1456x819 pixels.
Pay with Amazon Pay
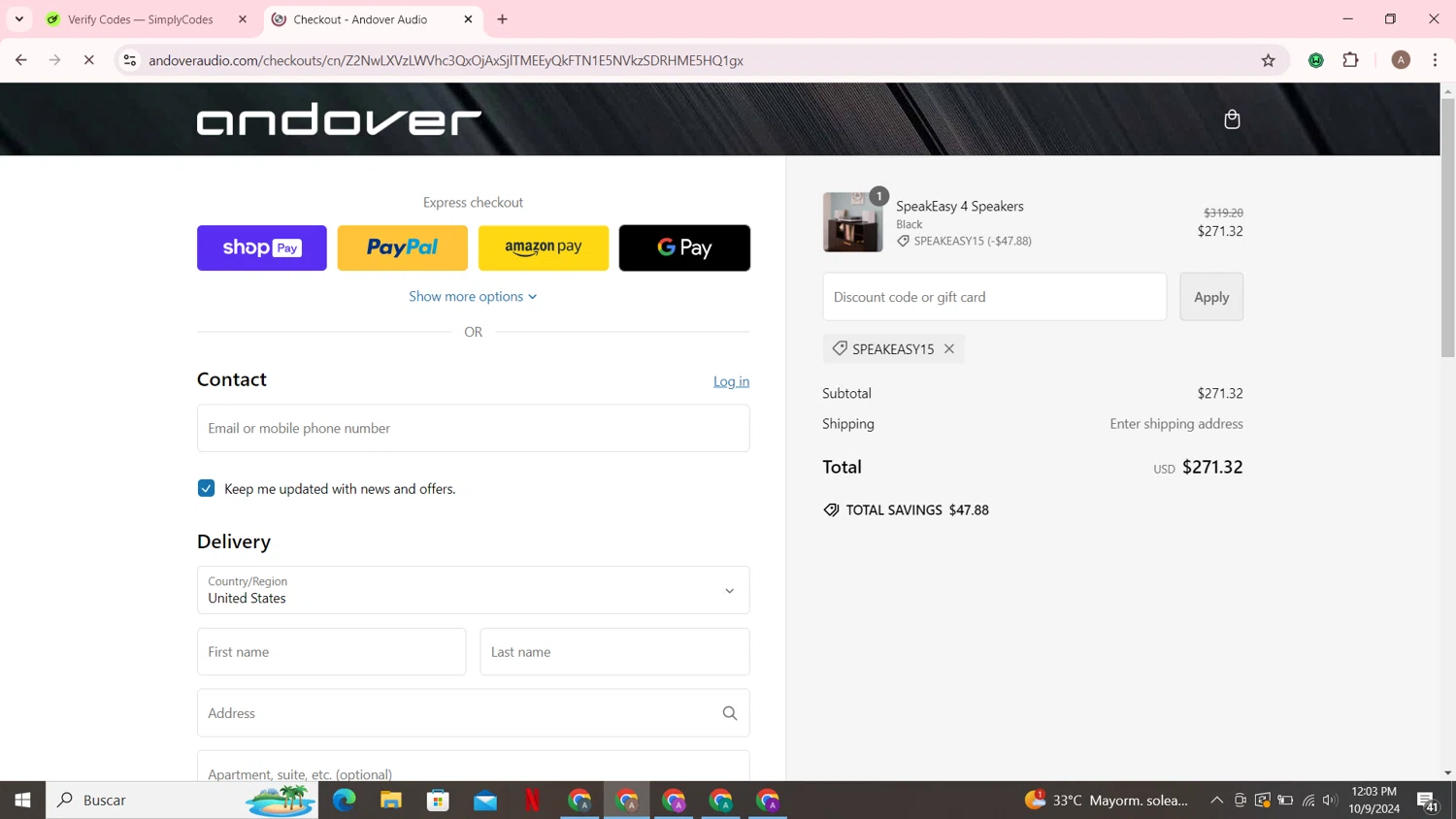click(x=544, y=247)
